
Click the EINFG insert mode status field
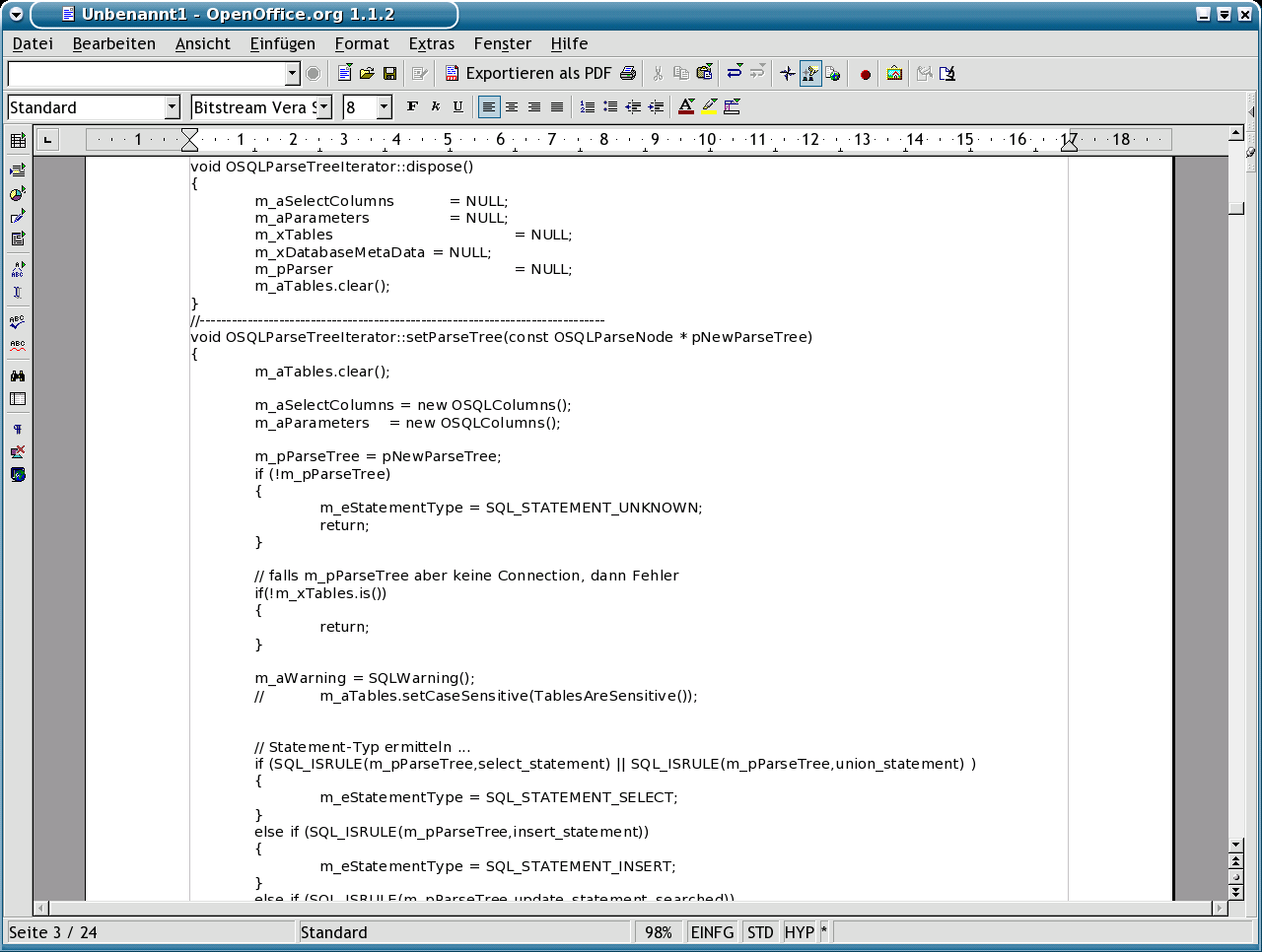pos(712,932)
